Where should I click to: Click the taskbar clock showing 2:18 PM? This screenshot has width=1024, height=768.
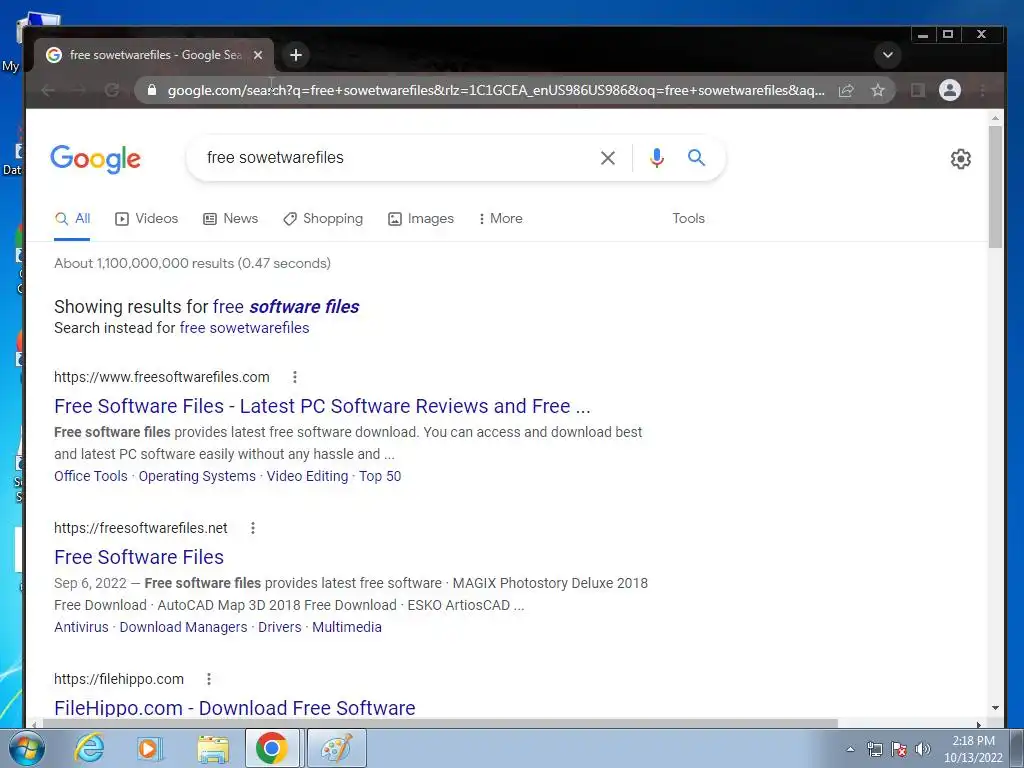coord(972,749)
